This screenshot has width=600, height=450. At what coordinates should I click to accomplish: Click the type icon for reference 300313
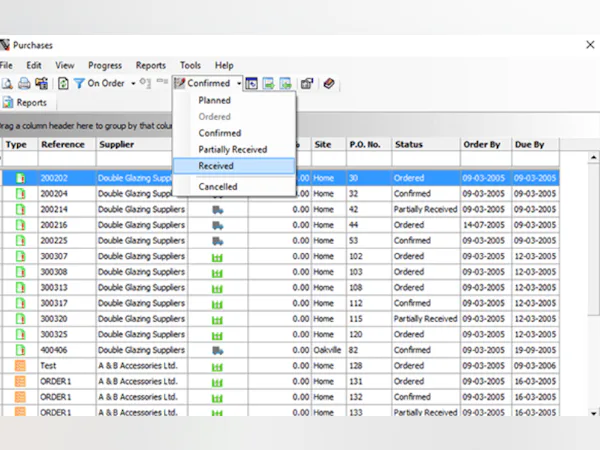20,287
